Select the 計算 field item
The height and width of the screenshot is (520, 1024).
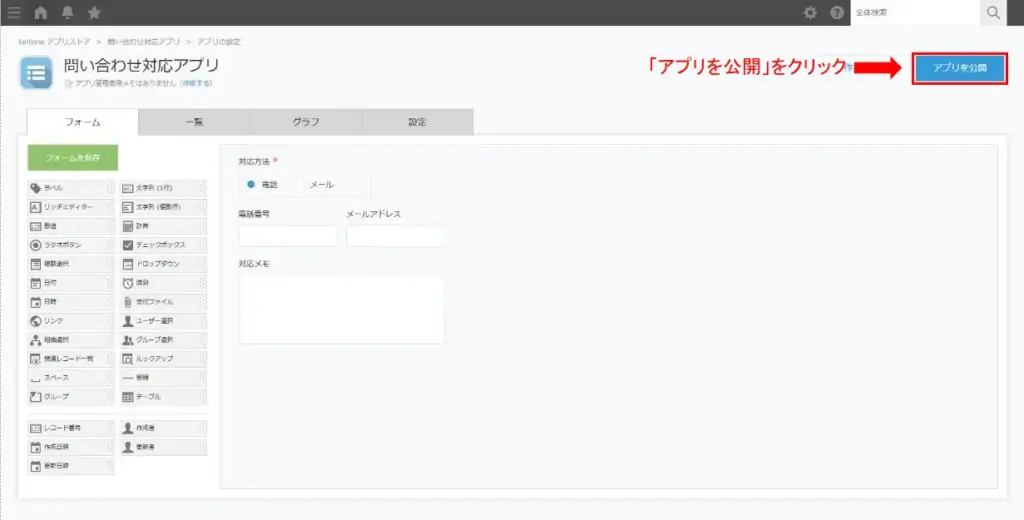[163, 226]
